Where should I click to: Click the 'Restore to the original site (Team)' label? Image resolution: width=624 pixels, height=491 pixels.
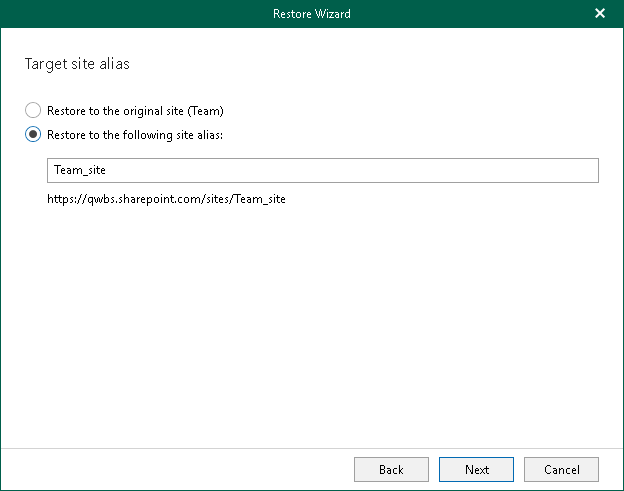tap(142, 111)
